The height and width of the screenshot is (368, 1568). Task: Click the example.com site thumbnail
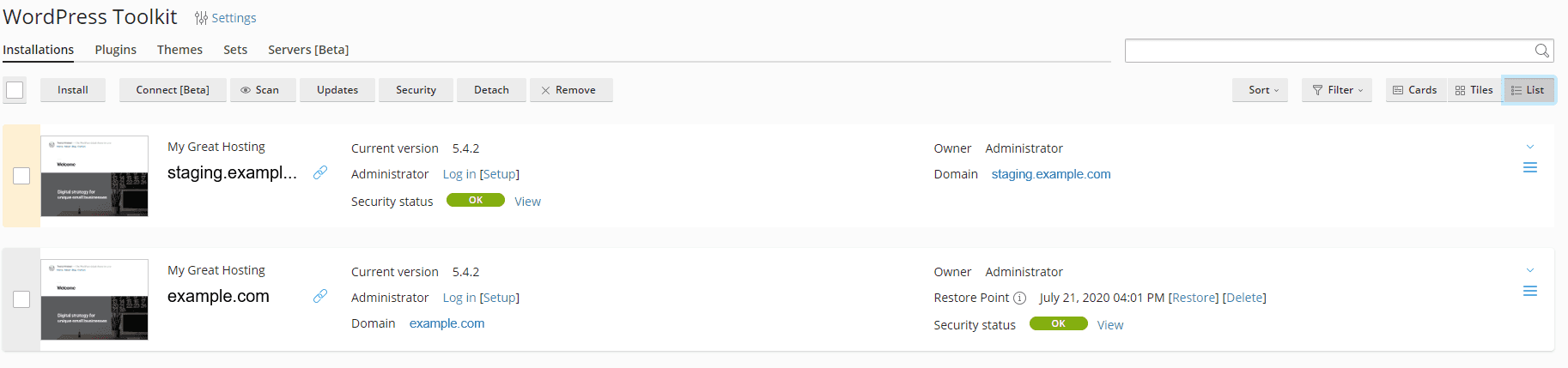[x=94, y=299]
